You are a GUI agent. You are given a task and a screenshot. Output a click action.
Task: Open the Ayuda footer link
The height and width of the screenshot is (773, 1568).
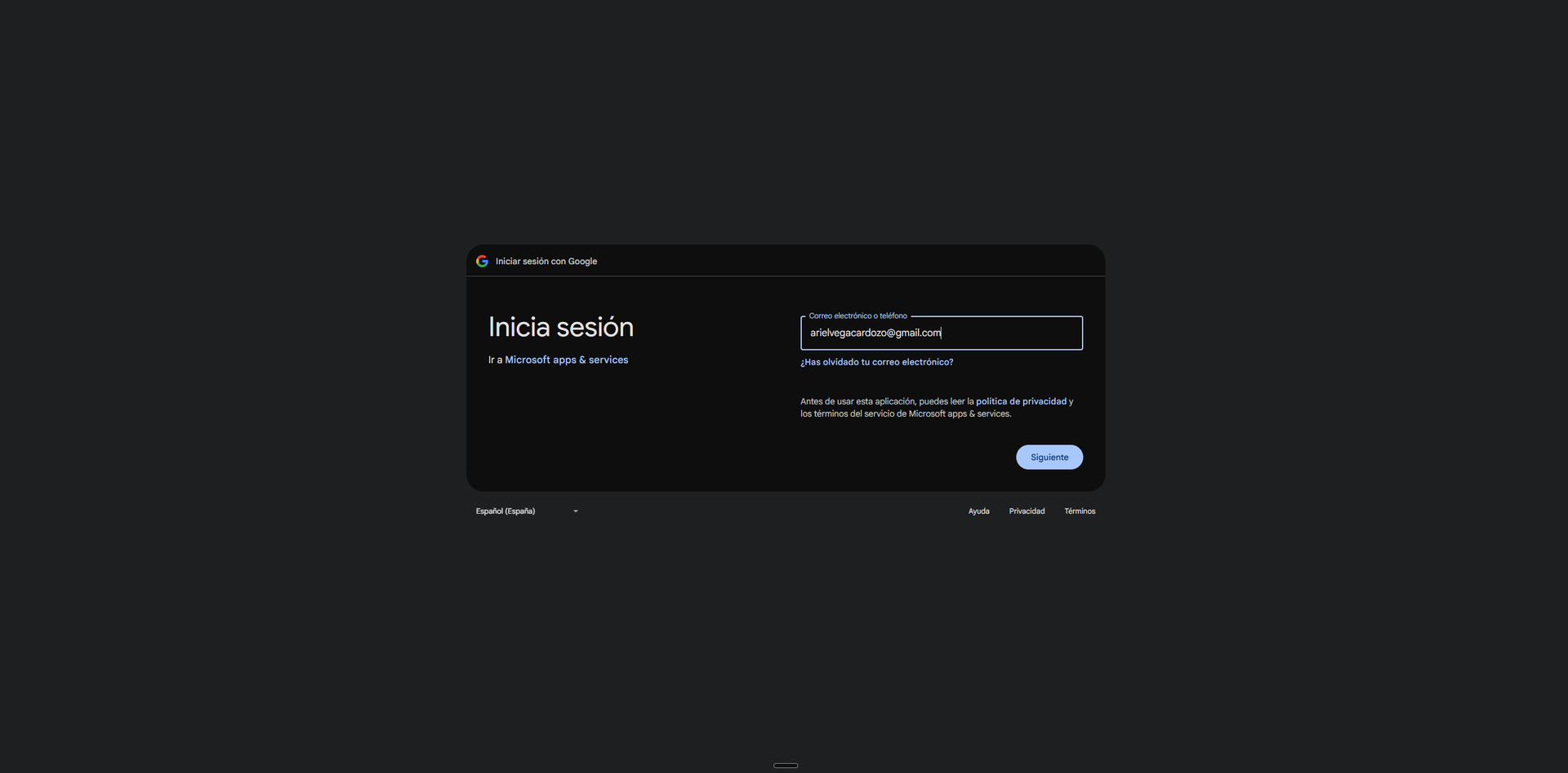[978, 511]
